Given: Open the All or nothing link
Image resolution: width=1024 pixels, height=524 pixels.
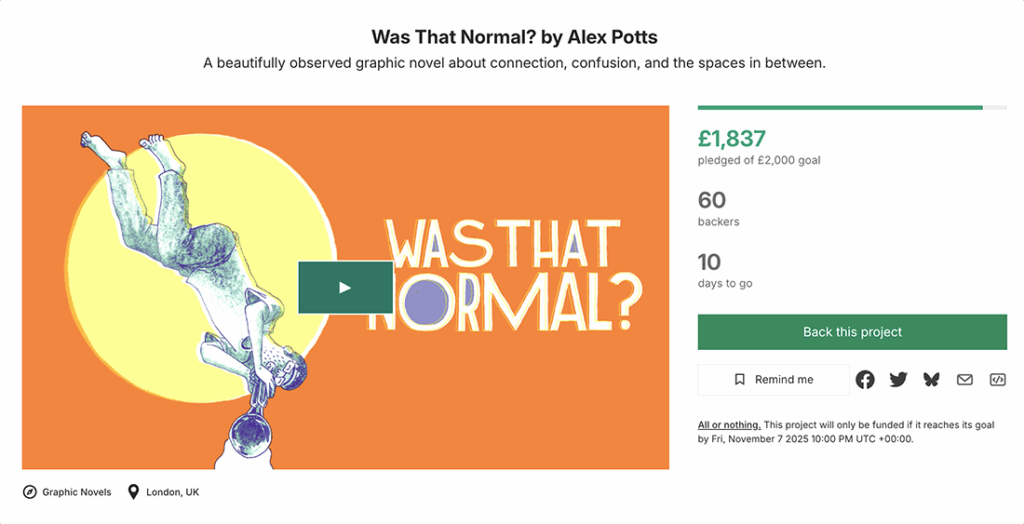Looking at the screenshot, I should (x=729, y=425).
